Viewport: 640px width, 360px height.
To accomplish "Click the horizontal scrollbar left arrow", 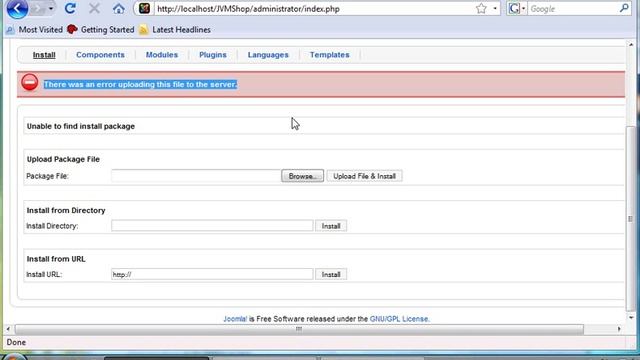I will 8,329.
